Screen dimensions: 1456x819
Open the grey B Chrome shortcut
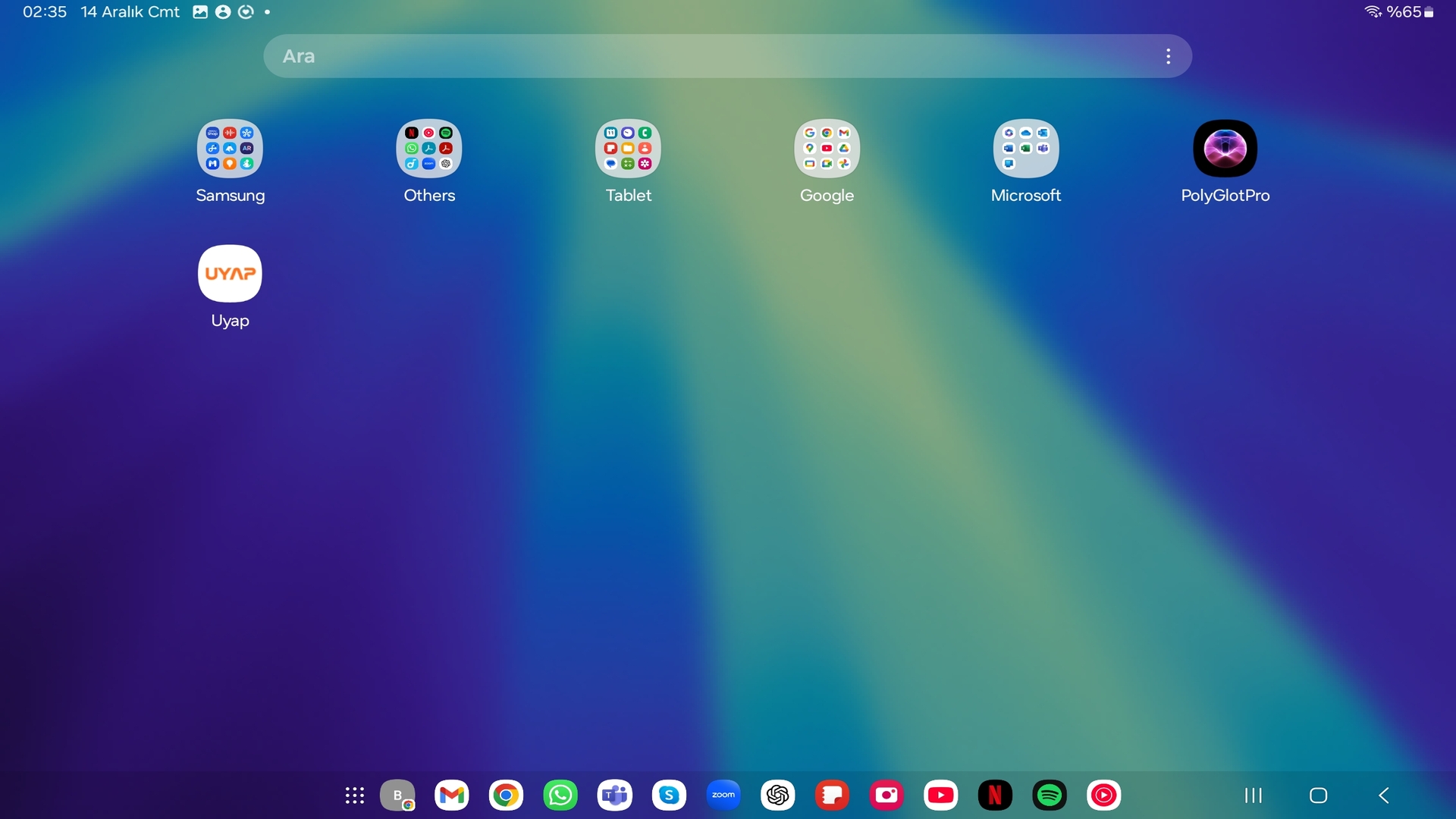point(397,795)
